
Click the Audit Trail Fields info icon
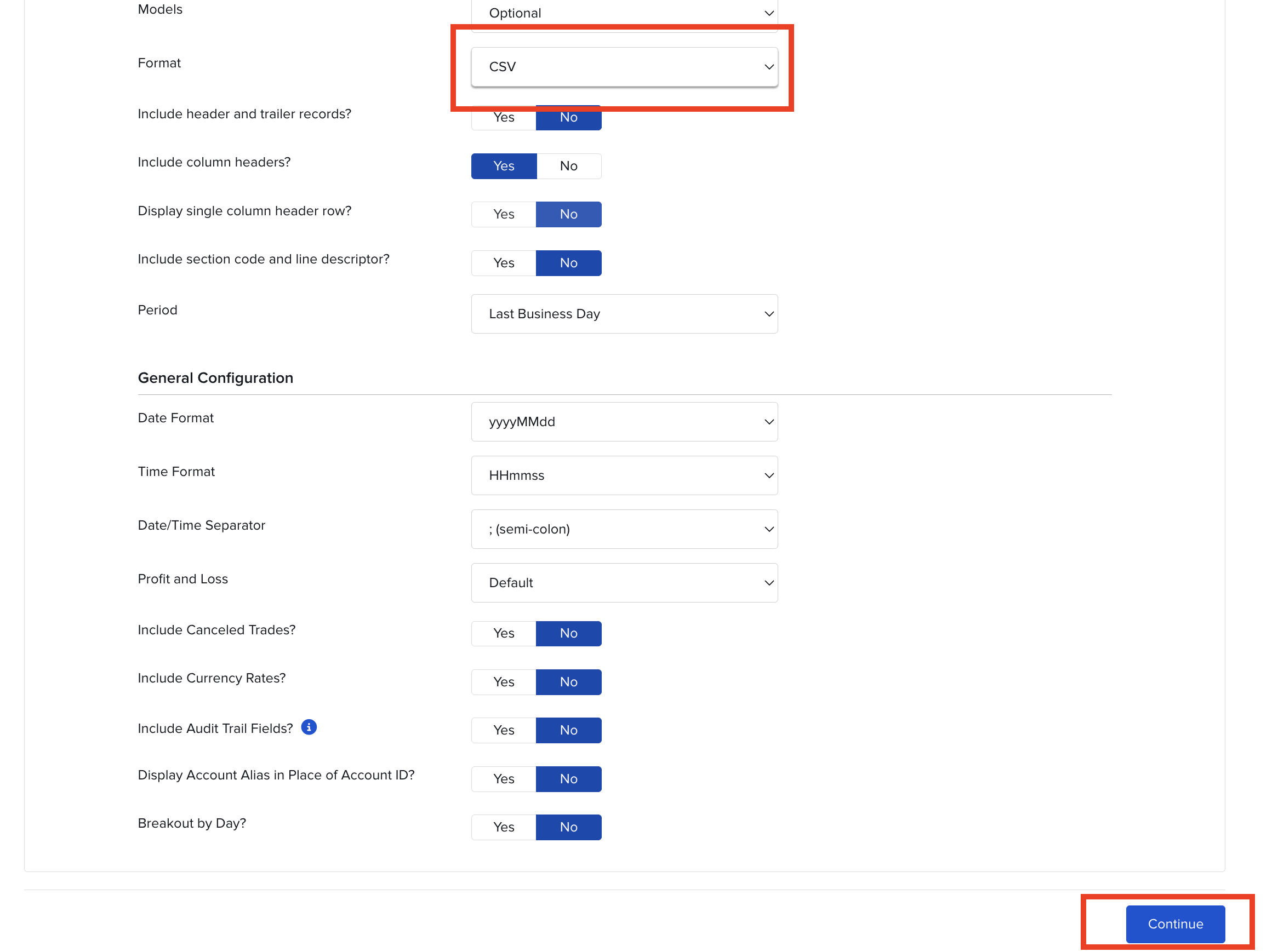tap(309, 727)
